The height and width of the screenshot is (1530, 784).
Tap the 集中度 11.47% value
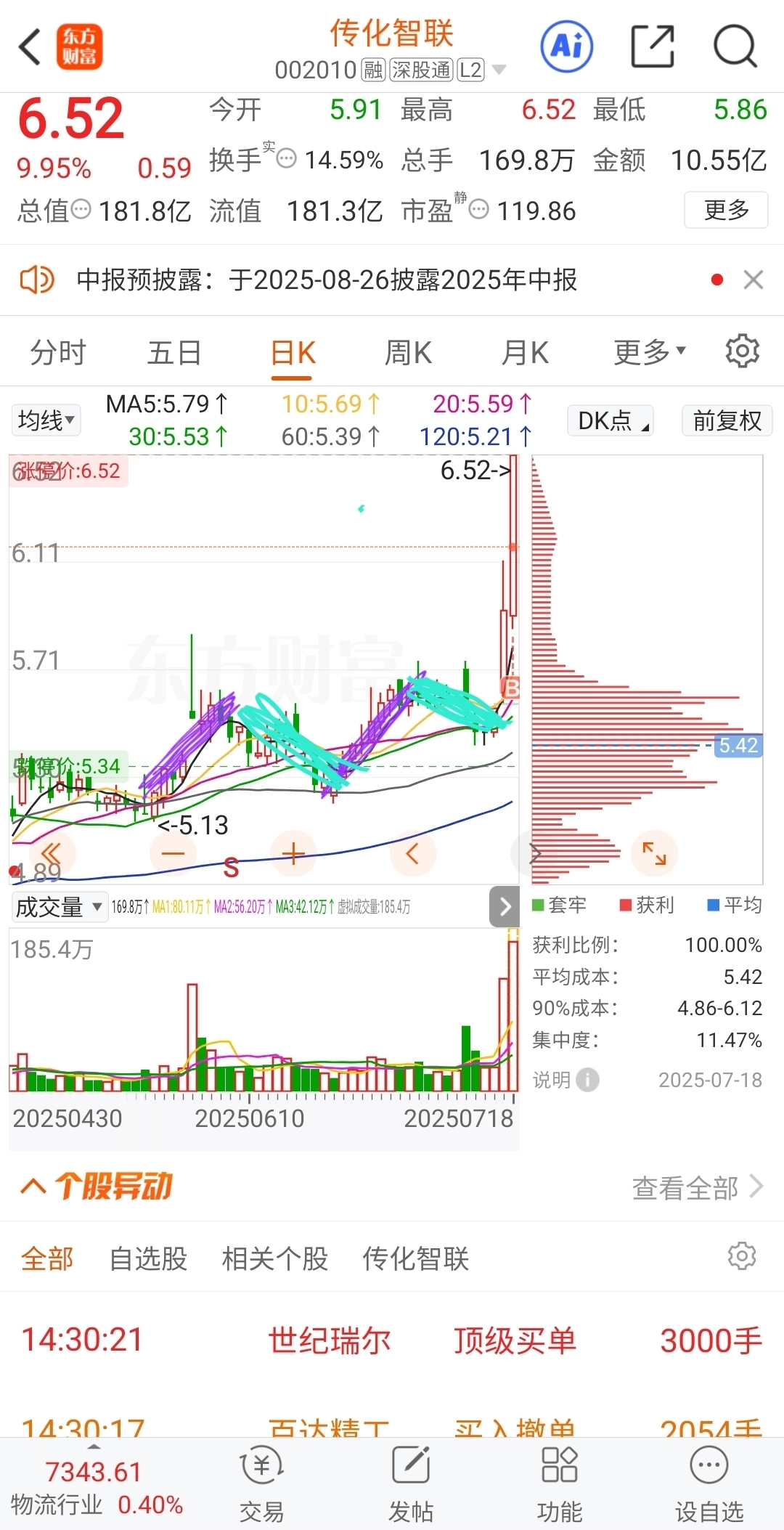point(729,1040)
